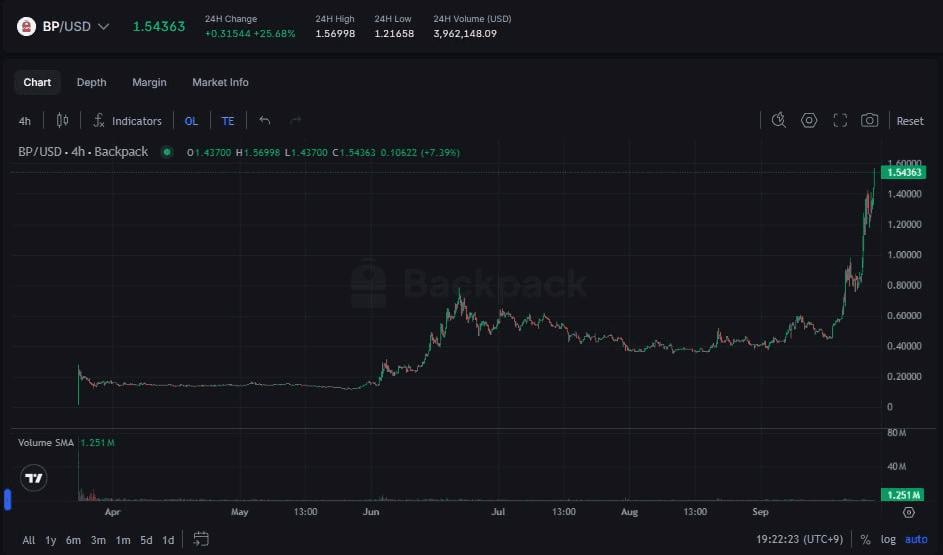Switch to the Chart tab
Screen dimensions: 943x555
pyautogui.click(x=37, y=82)
